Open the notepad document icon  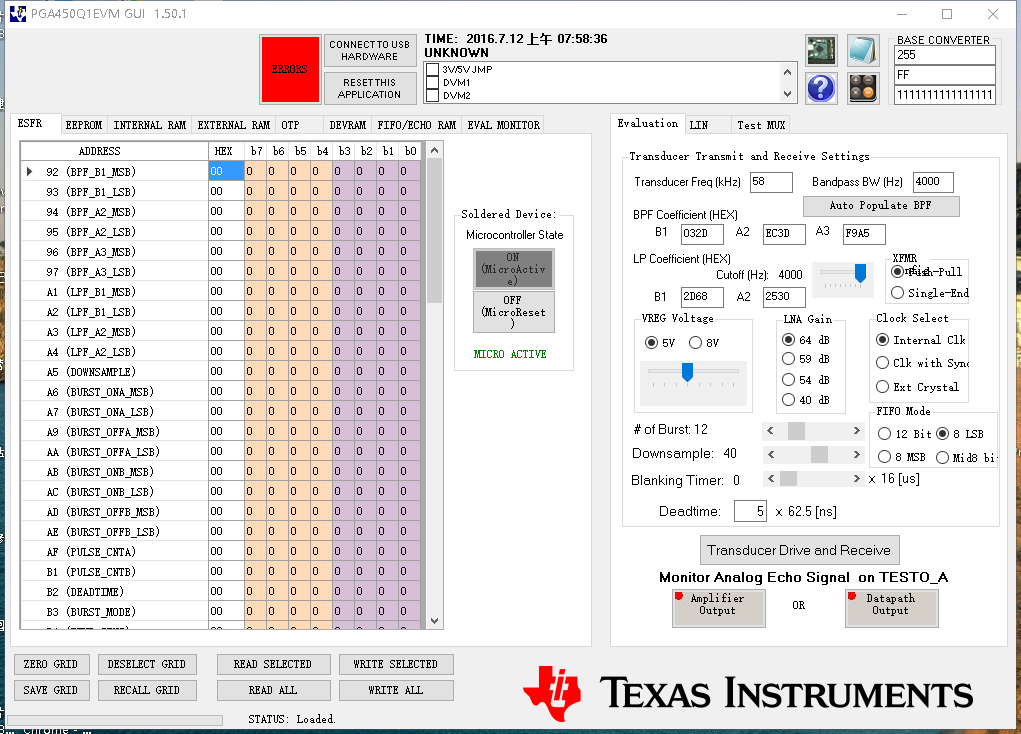click(x=863, y=51)
